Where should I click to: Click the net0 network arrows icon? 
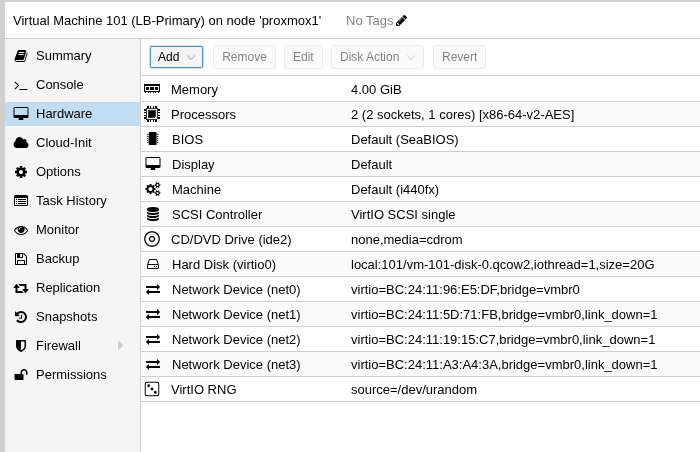point(153,289)
